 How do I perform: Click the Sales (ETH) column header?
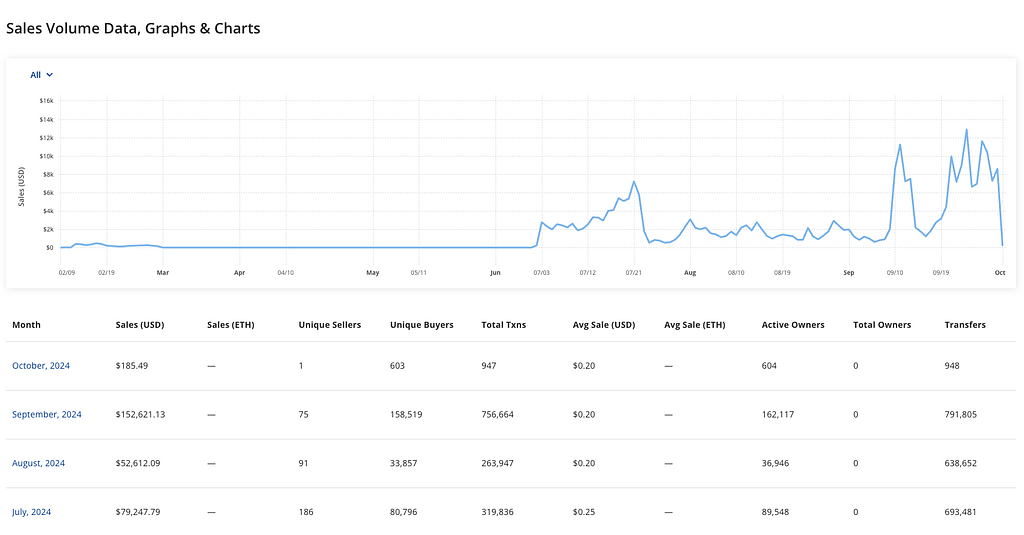pos(231,325)
